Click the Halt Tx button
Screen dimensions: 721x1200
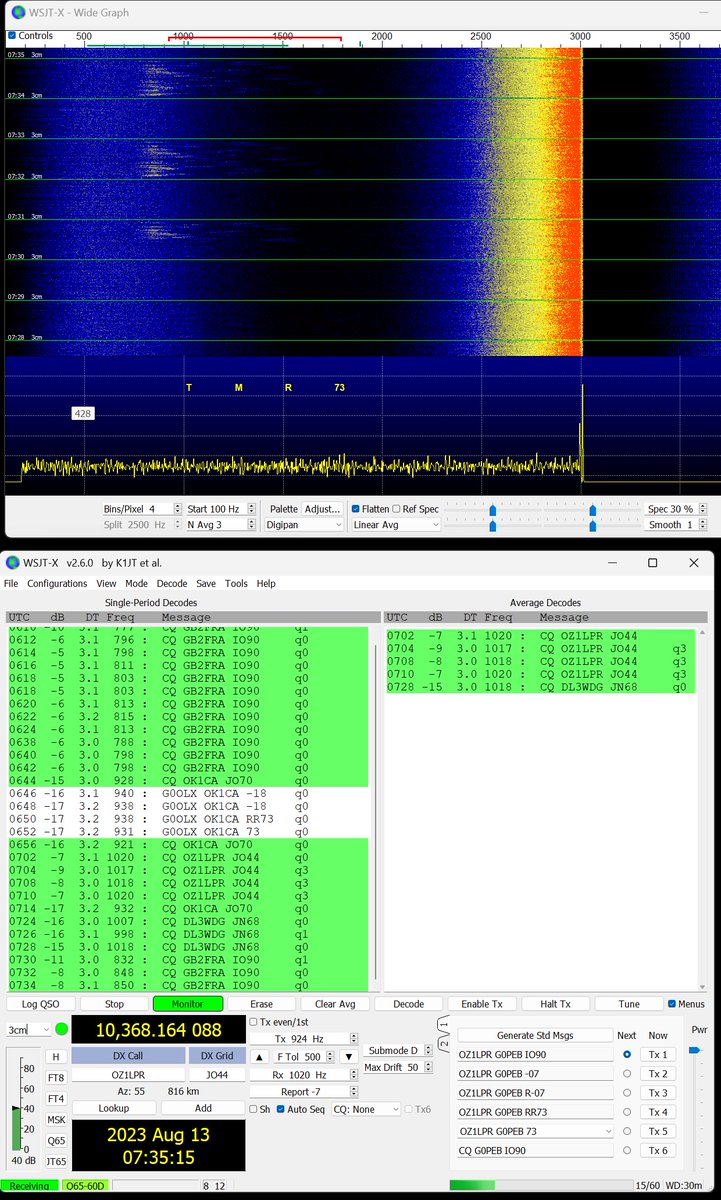click(x=555, y=1004)
